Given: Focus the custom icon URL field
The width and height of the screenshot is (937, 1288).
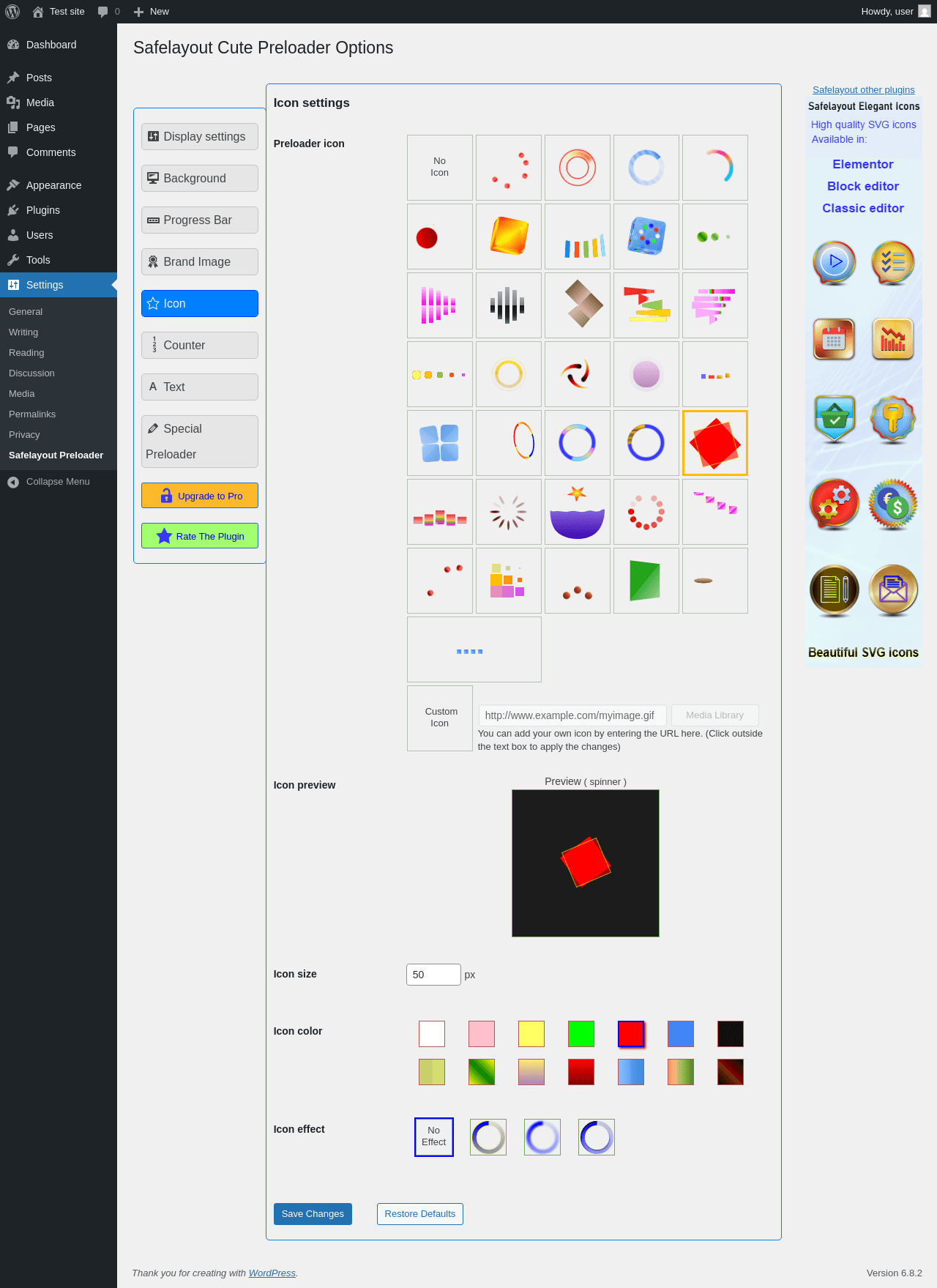Looking at the screenshot, I should [572, 715].
